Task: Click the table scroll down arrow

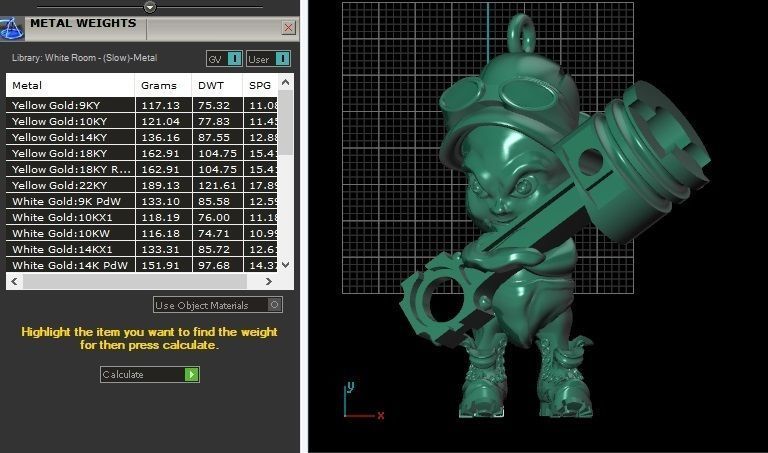Action: click(x=286, y=264)
